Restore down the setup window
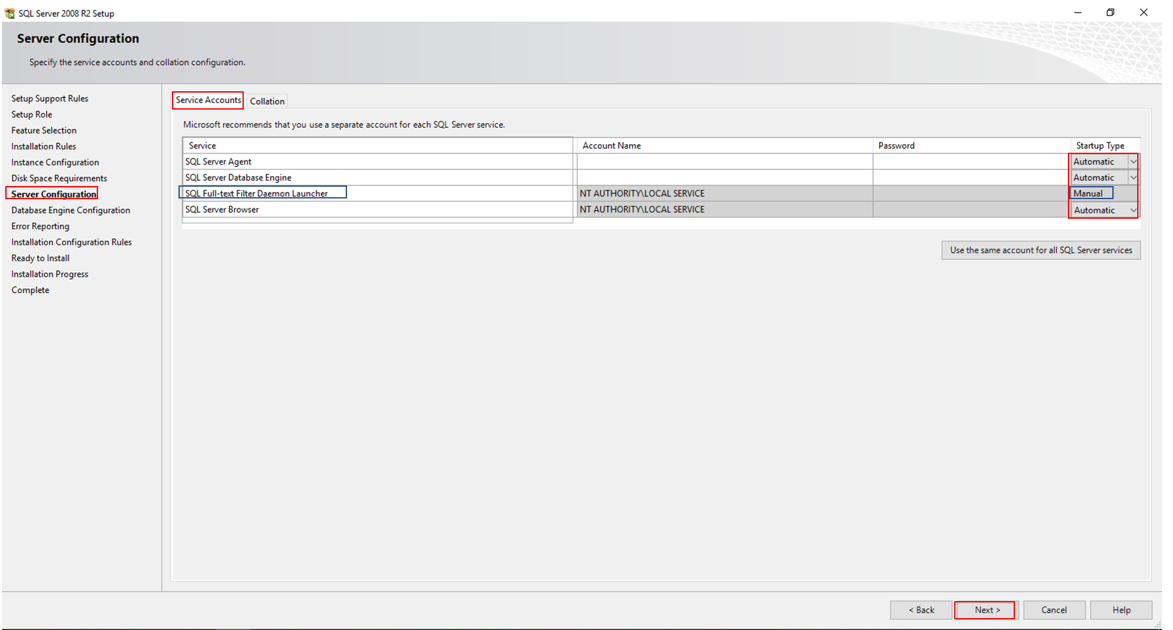This screenshot has width=1173, height=630. click(1110, 13)
